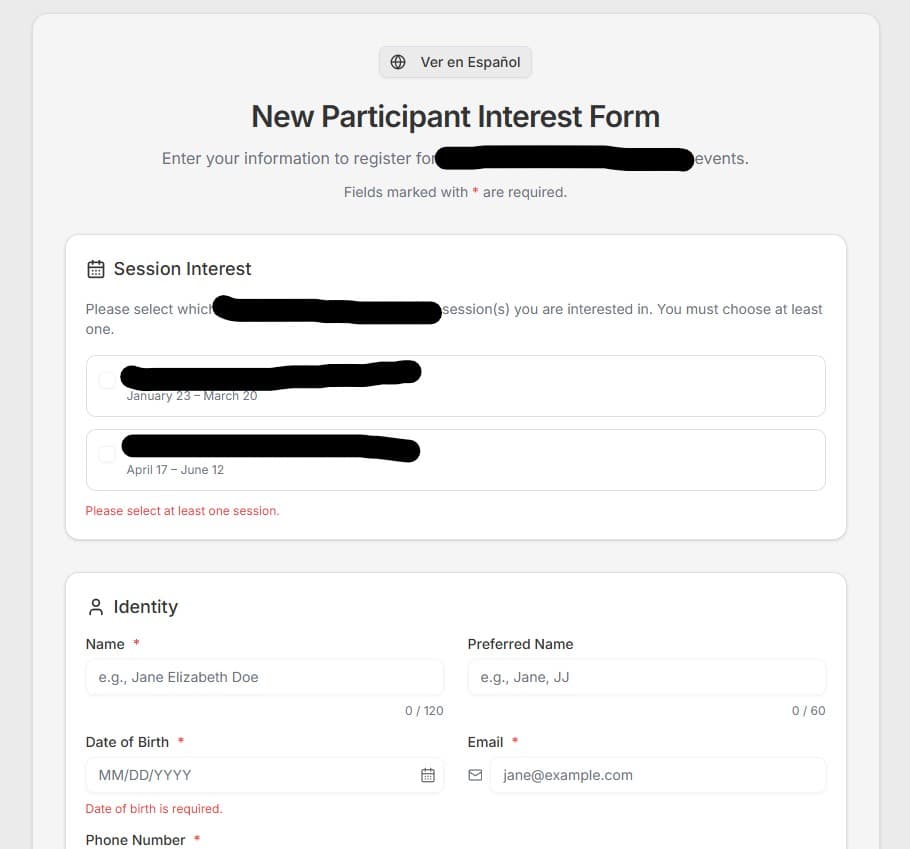Click the Phone Number field label
The image size is (910, 849).
(135, 840)
